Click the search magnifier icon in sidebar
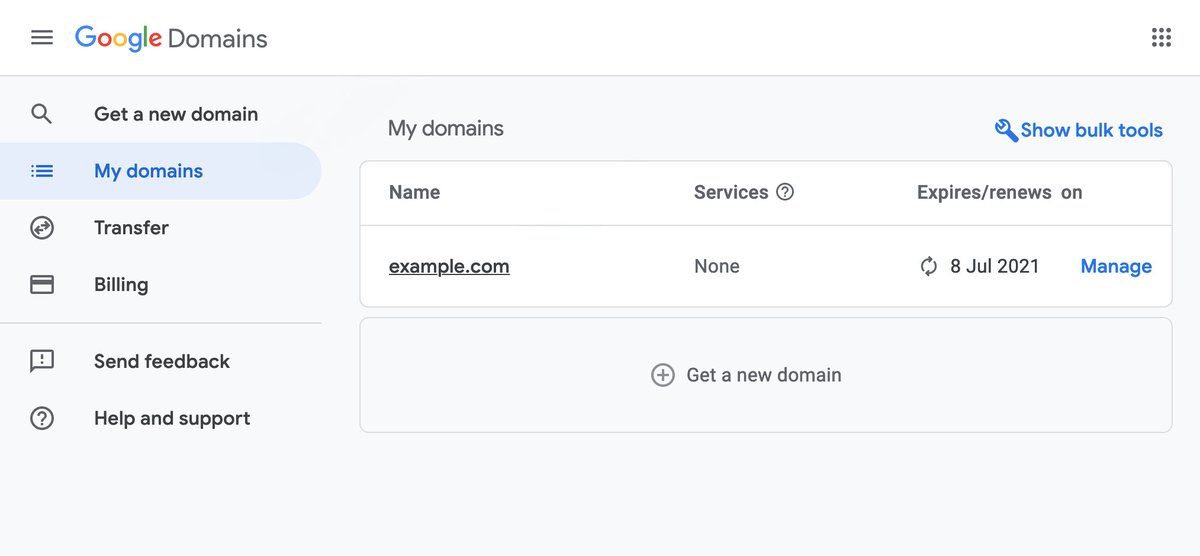 point(41,114)
